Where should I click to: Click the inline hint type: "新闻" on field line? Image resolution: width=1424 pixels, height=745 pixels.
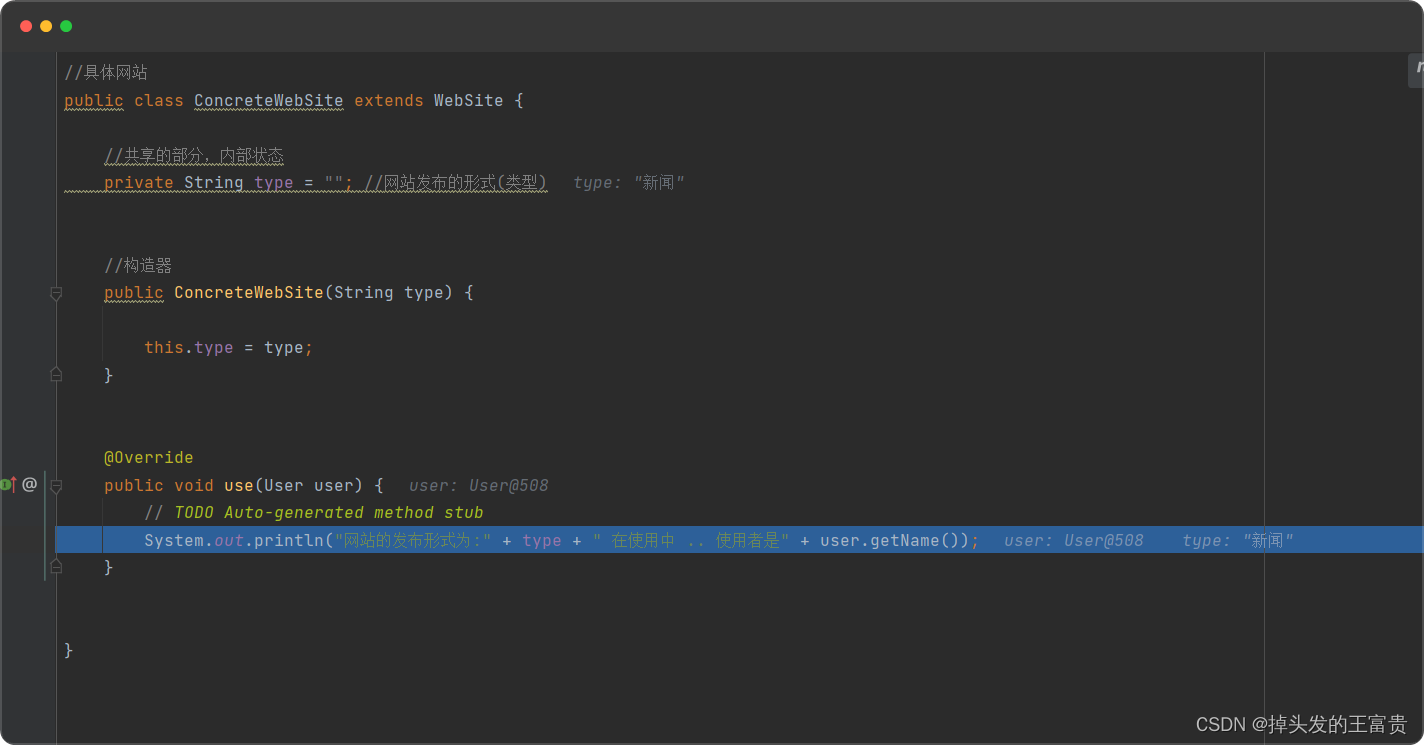(629, 182)
